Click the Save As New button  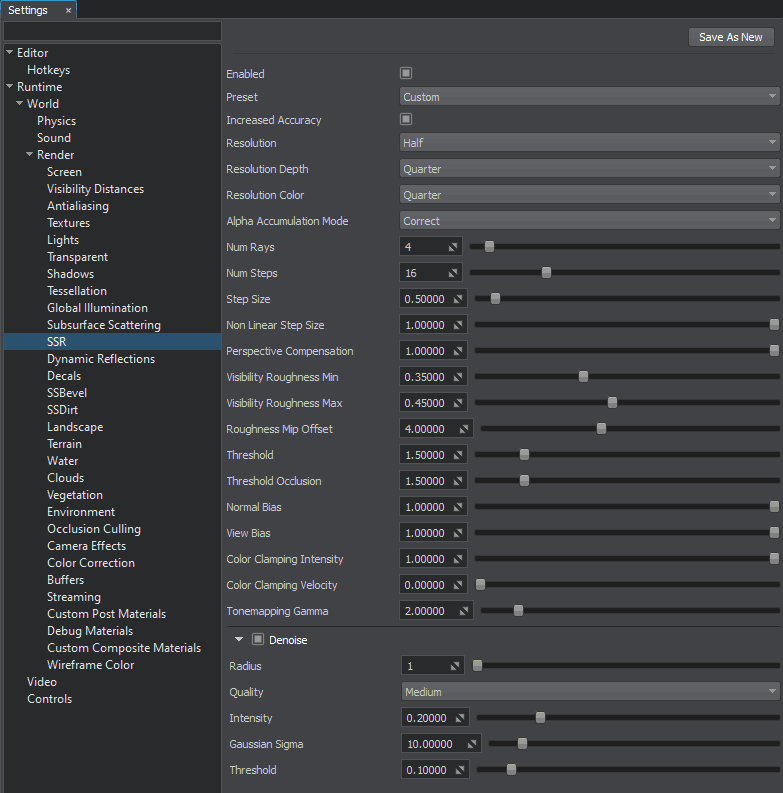click(x=731, y=37)
